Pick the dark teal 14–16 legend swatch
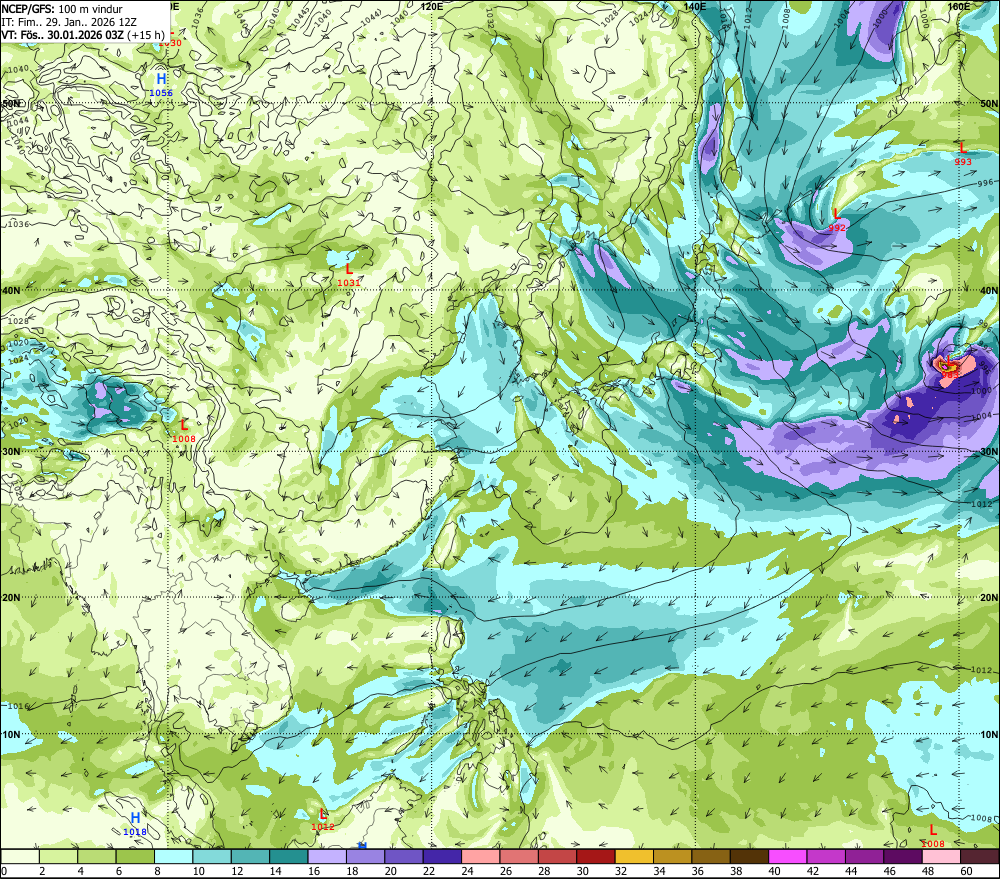 point(289,856)
